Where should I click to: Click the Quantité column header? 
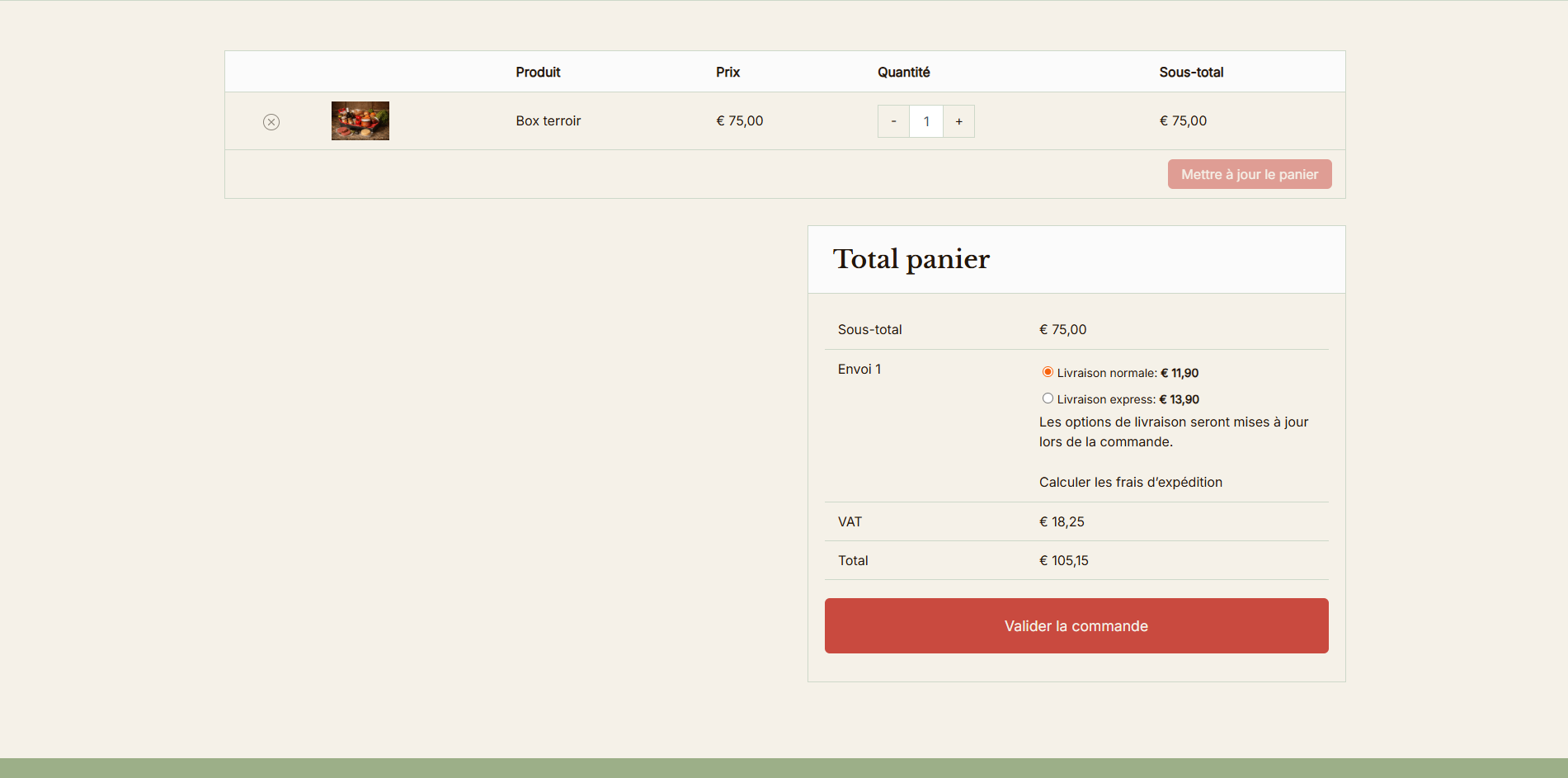903,73
